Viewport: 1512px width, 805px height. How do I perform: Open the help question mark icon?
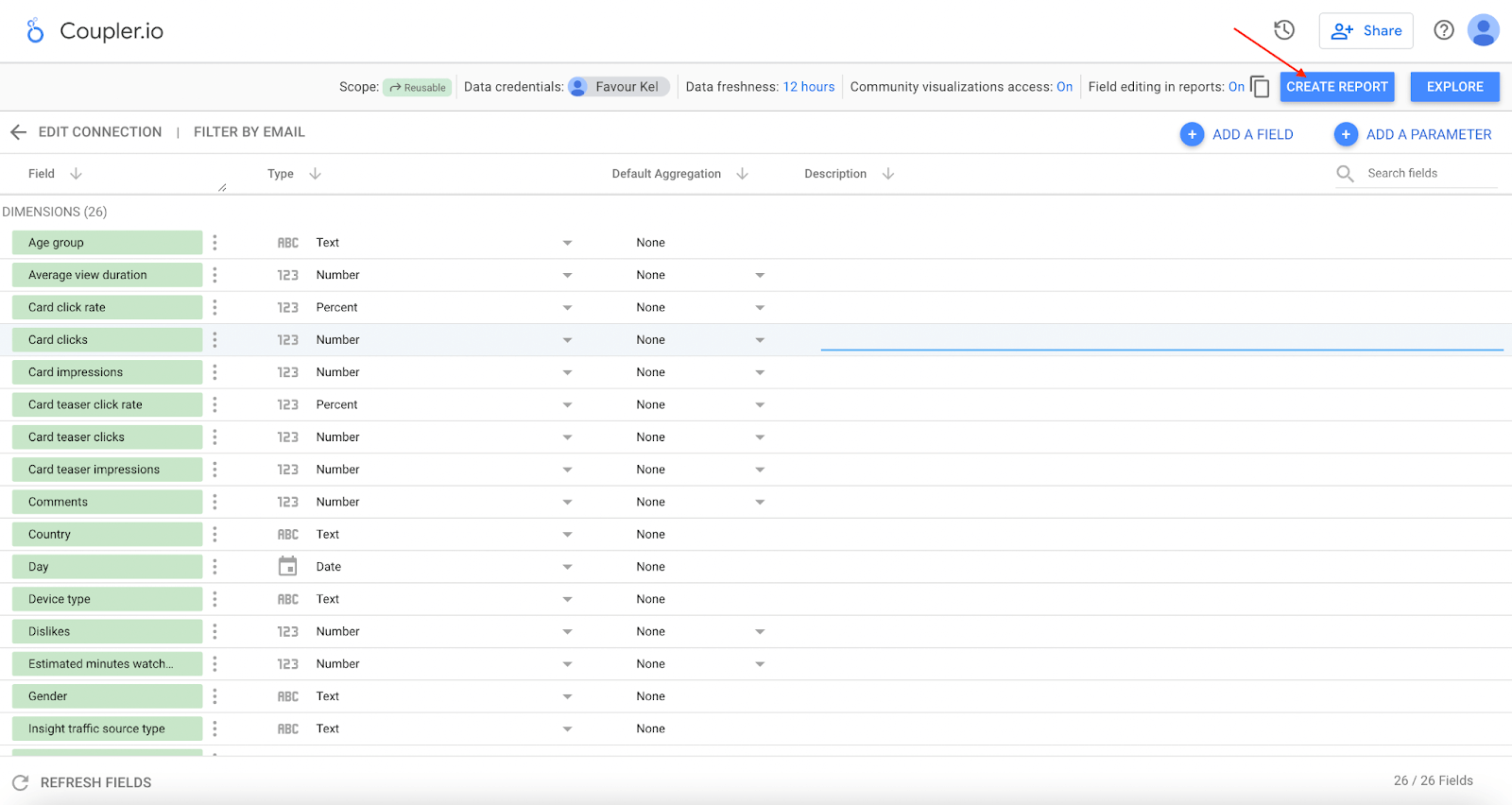coord(1444,30)
